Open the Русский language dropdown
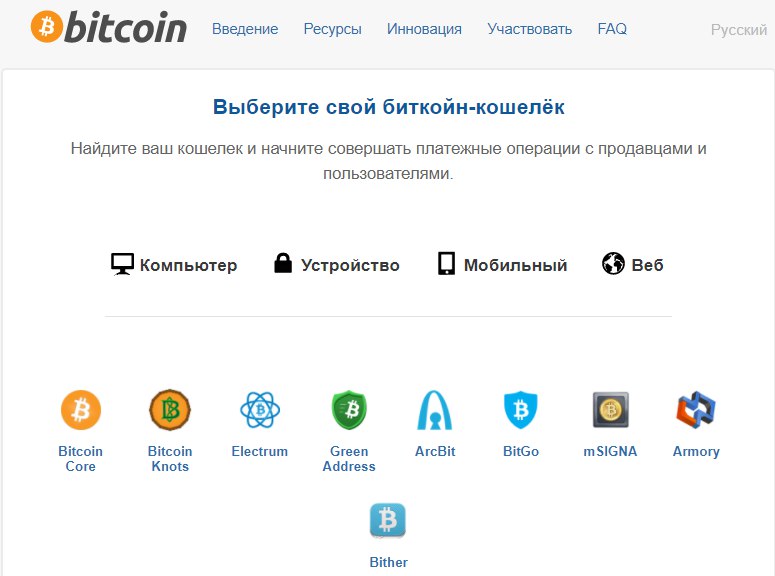775x576 pixels. pyautogui.click(x=738, y=30)
